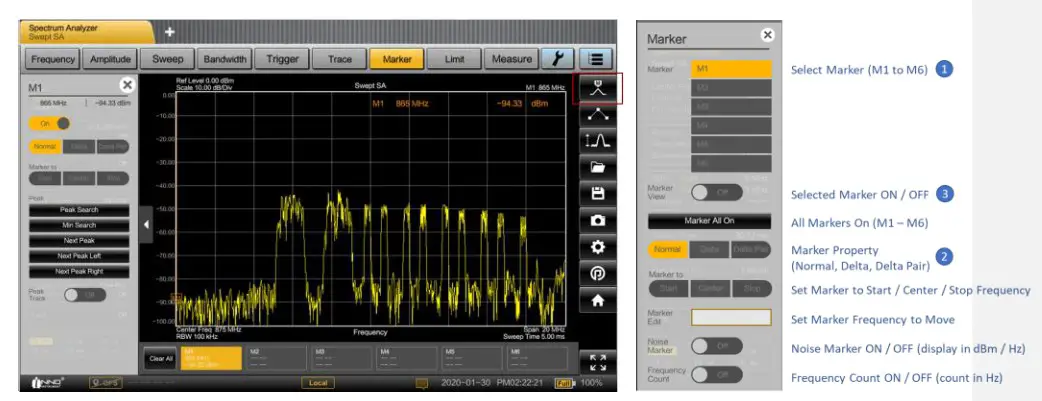Add a new tab with the plus icon
The image size is (1042, 401).
(169, 32)
